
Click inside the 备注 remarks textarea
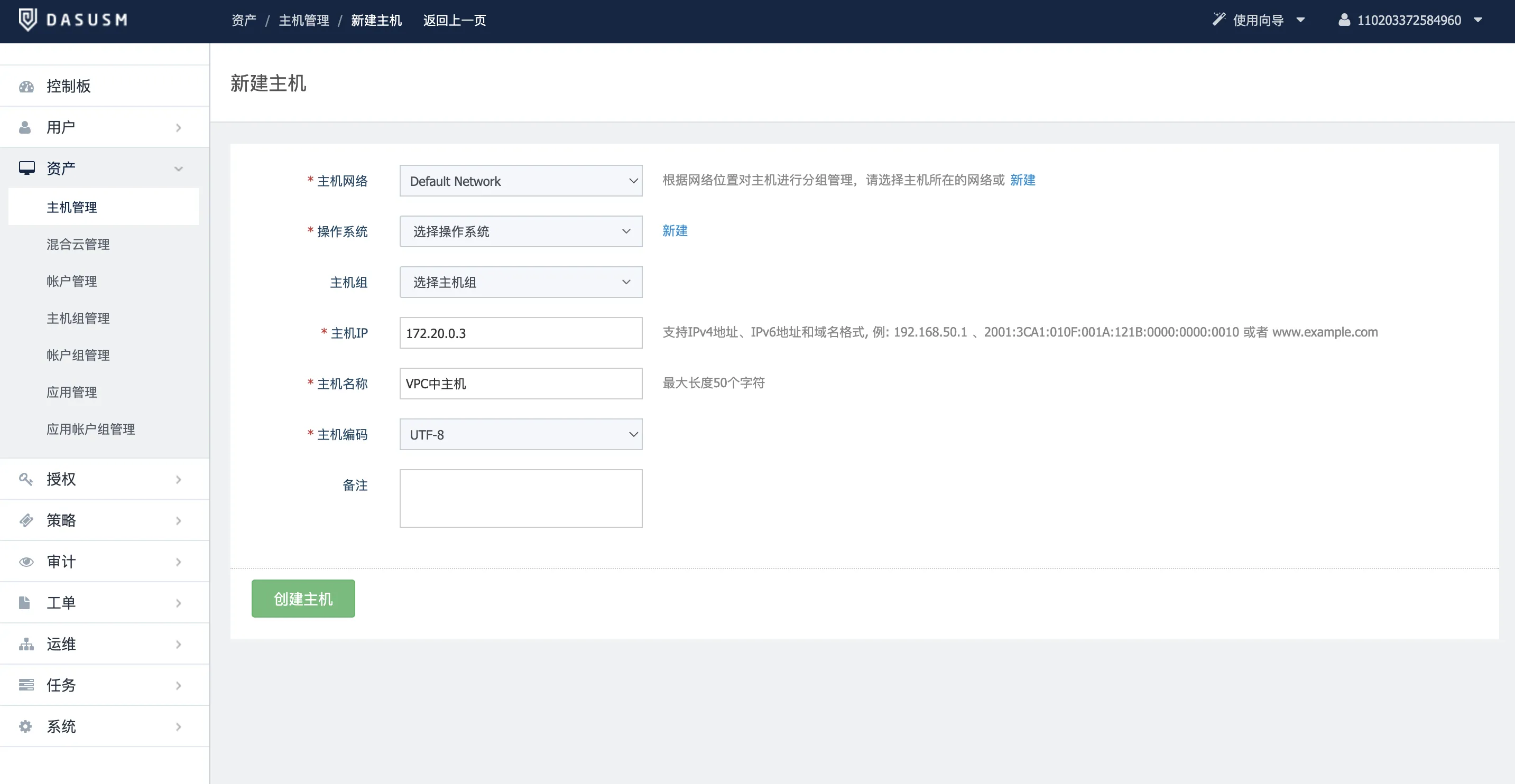520,498
